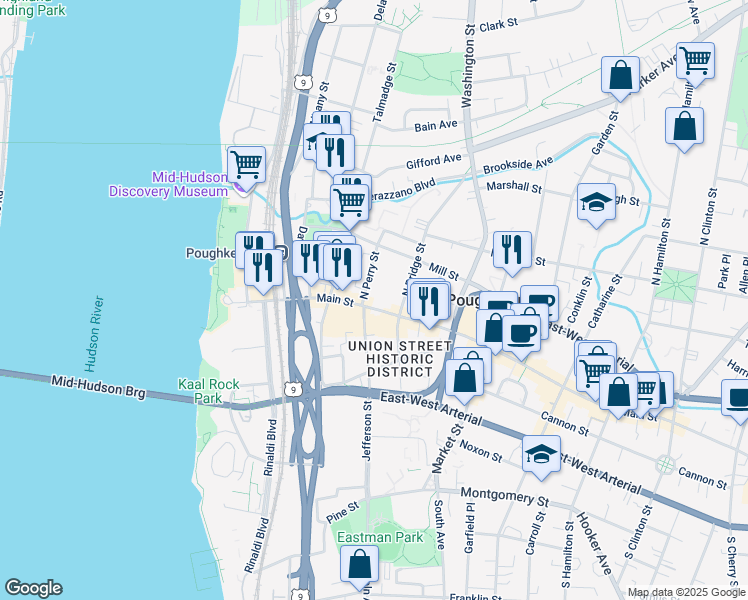Select the Garfield Pl label
This screenshot has width=748, height=600.
pyautogui.click(x=469, y=528)
